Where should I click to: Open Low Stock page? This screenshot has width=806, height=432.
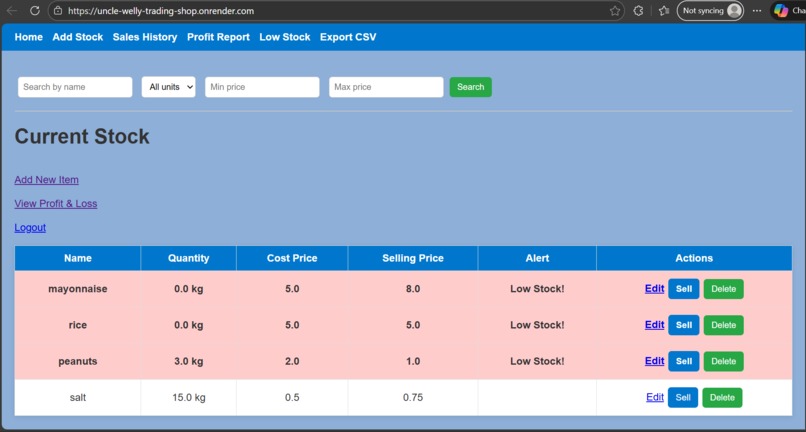(x=285, y=37)
